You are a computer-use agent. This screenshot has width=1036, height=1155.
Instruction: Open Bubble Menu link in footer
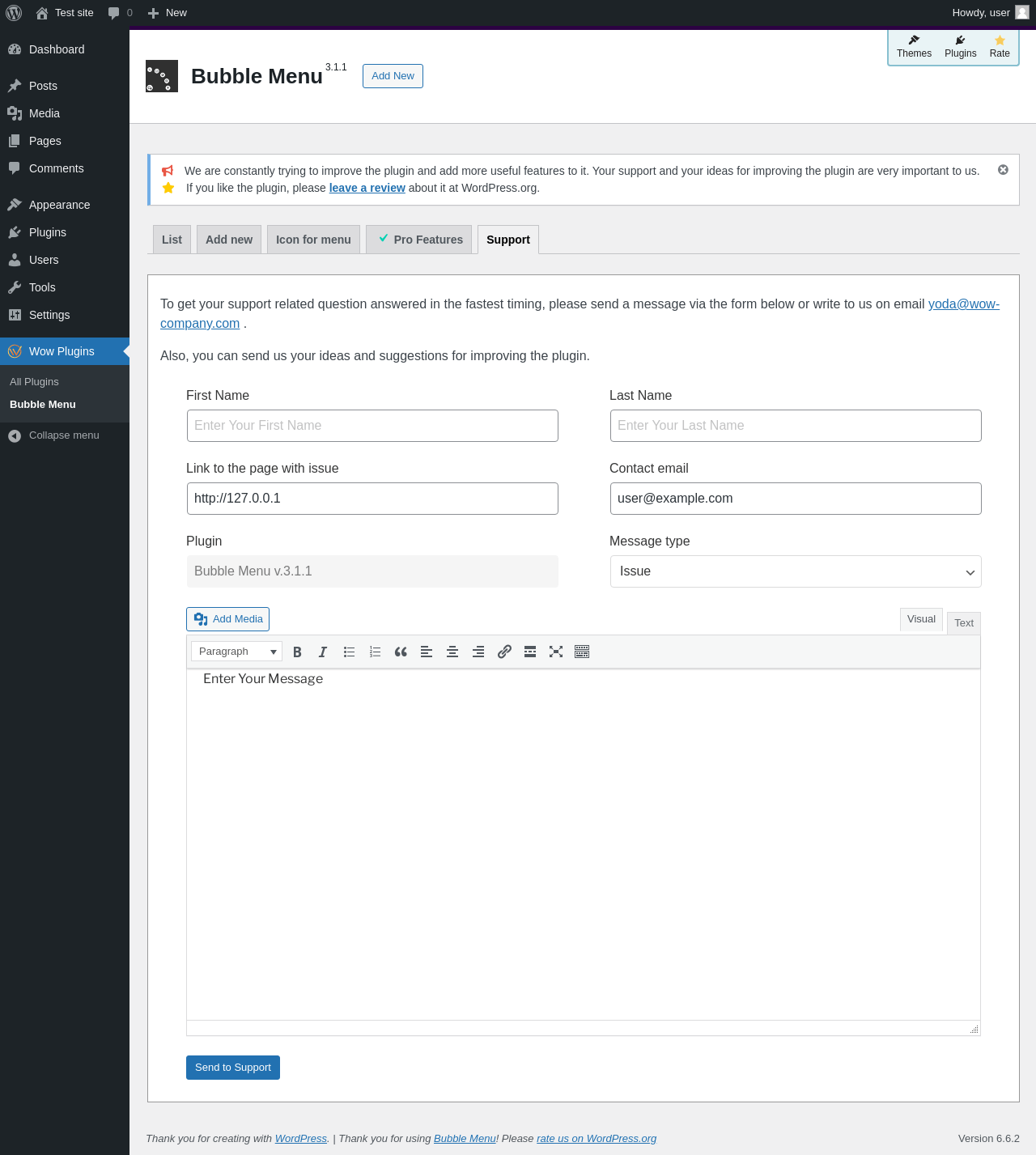[465, 1139]
